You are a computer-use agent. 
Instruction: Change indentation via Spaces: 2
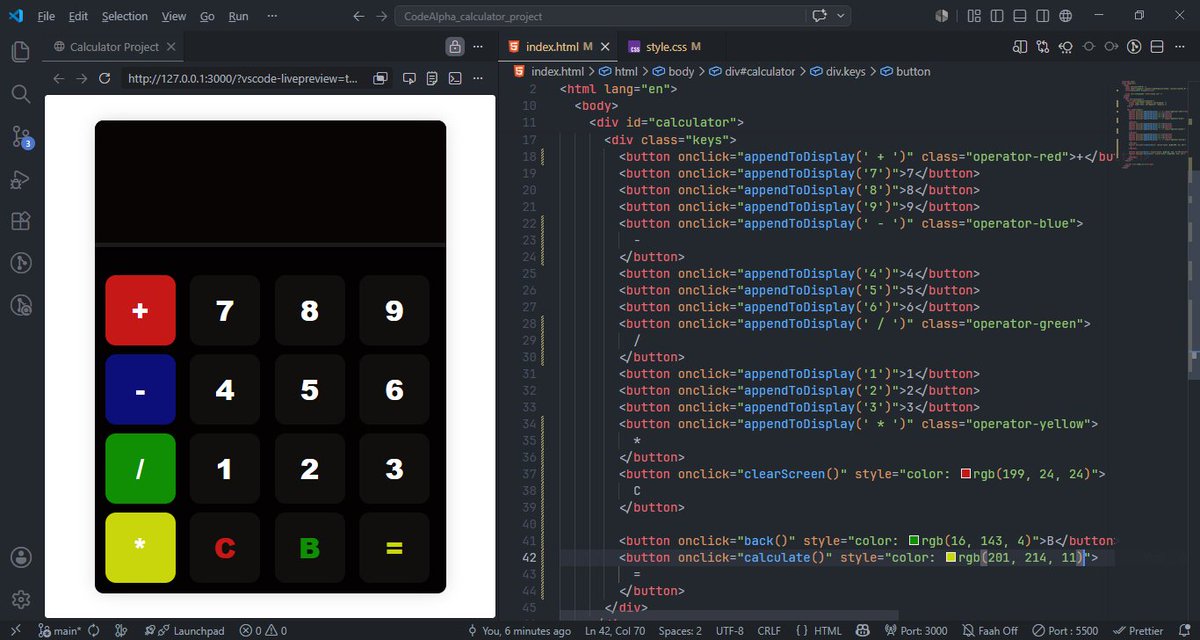coord(680,631)
